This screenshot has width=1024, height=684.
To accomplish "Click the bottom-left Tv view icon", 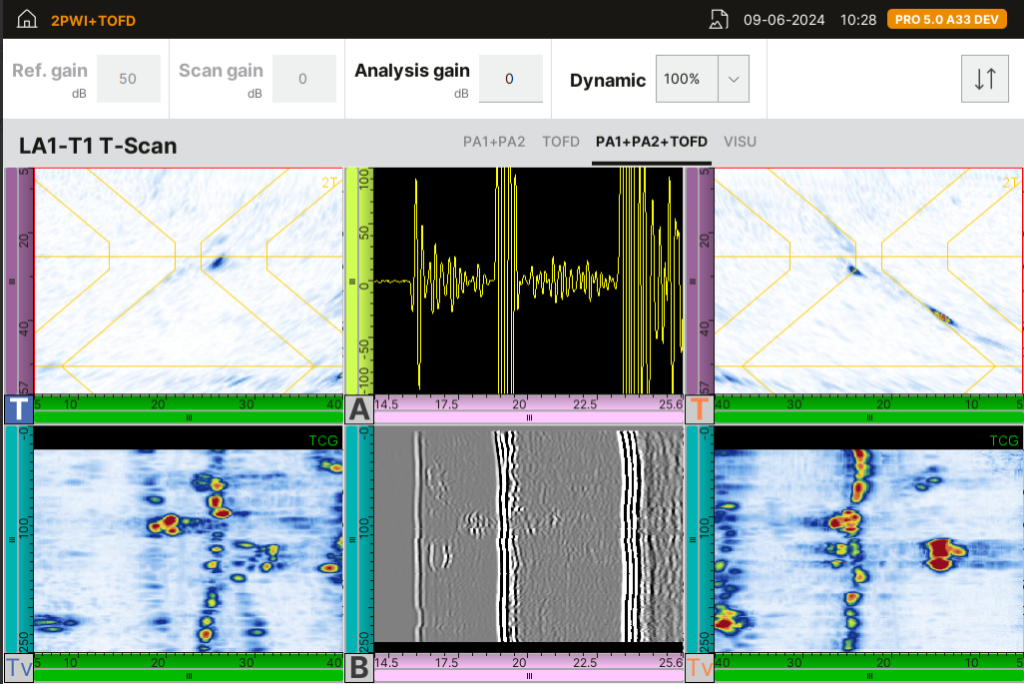I will [19, 668].
